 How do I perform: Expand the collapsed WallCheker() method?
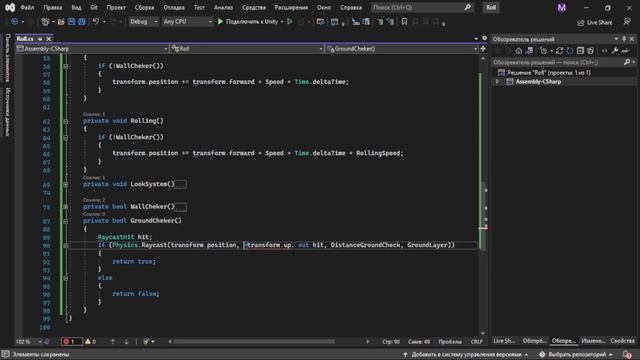pos(66,207)
